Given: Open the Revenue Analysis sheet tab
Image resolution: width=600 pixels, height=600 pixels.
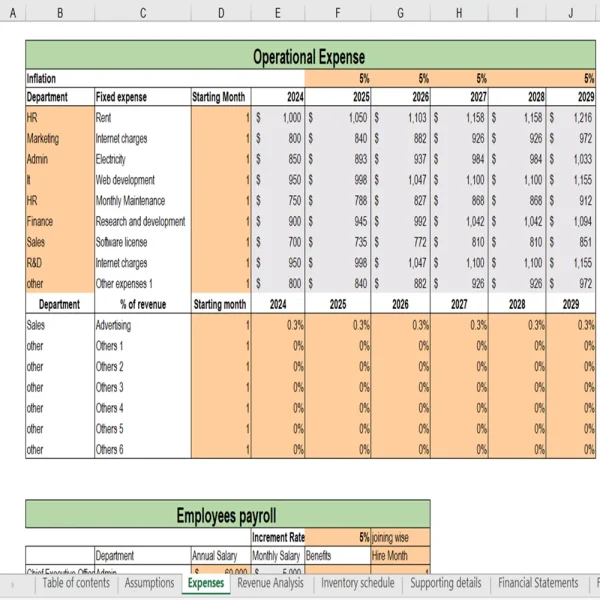Looking at the screenshot, I should click(x=270, y=583).
